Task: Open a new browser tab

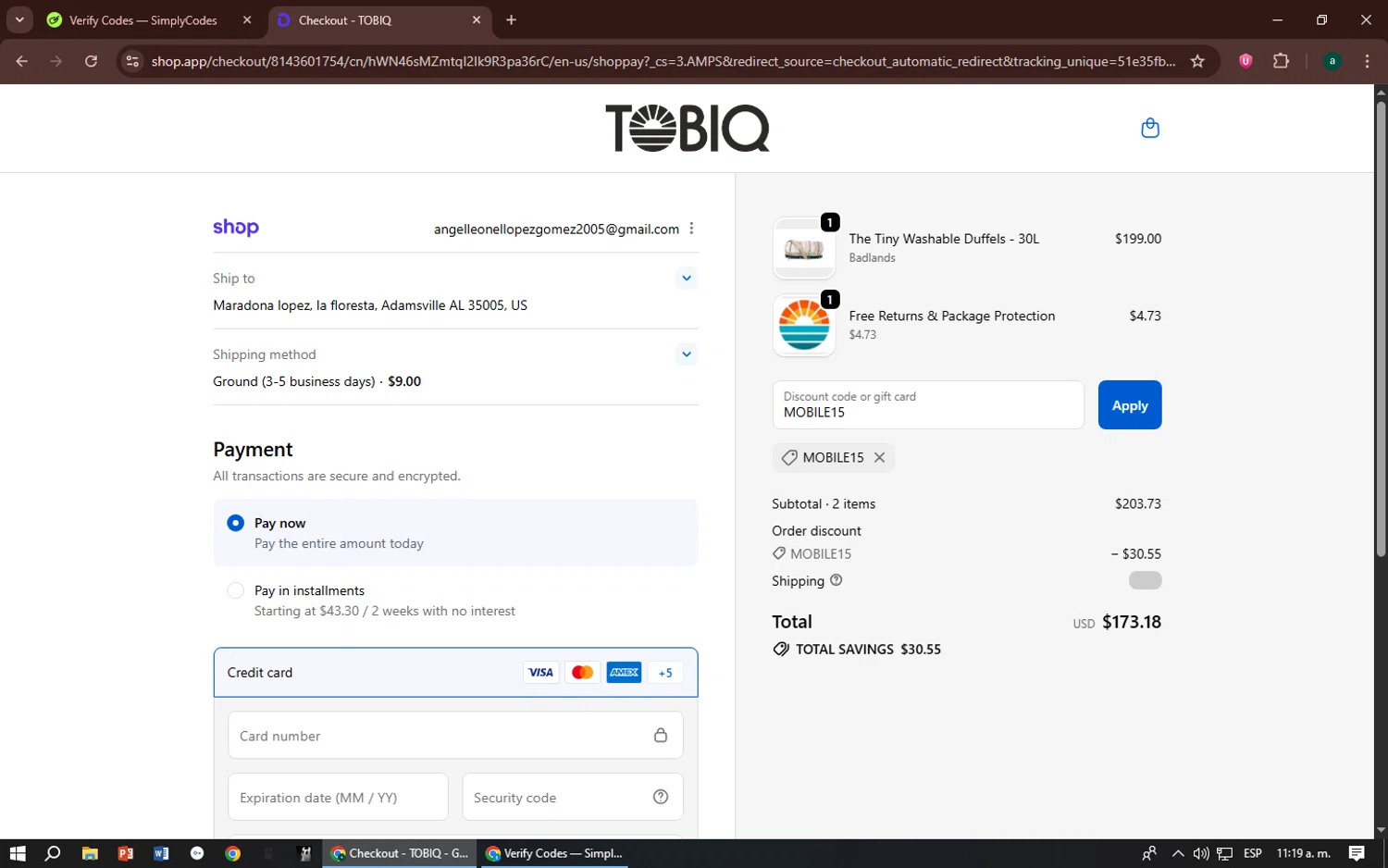Action: 512,19
